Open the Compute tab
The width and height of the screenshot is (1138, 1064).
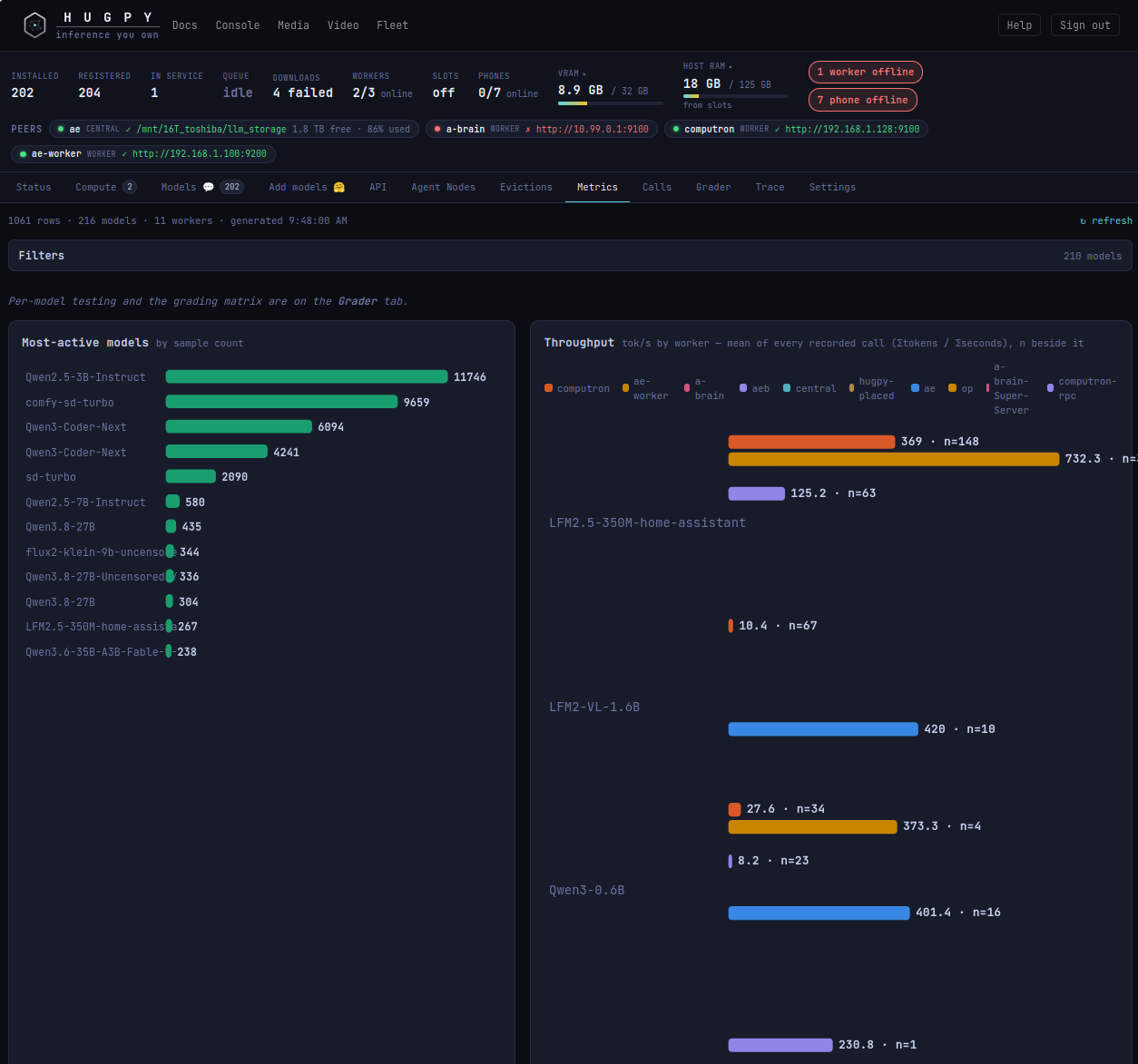point(106,187)
